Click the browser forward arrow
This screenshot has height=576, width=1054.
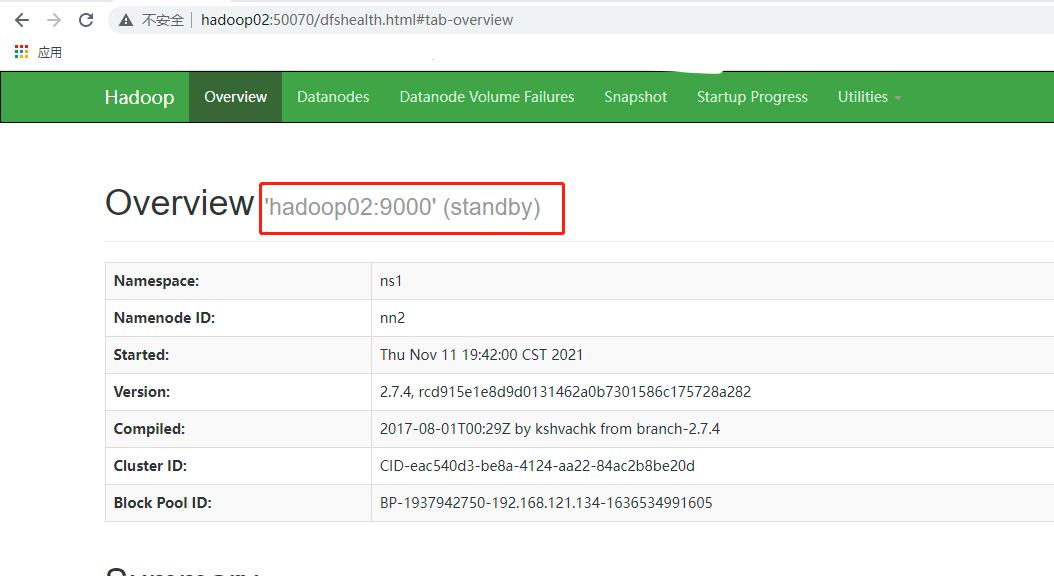pyautogui.click(x=54, y=19)
